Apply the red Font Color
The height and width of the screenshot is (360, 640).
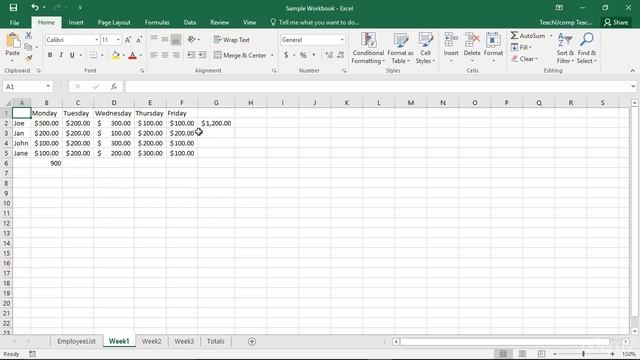(x=132, y=55)
